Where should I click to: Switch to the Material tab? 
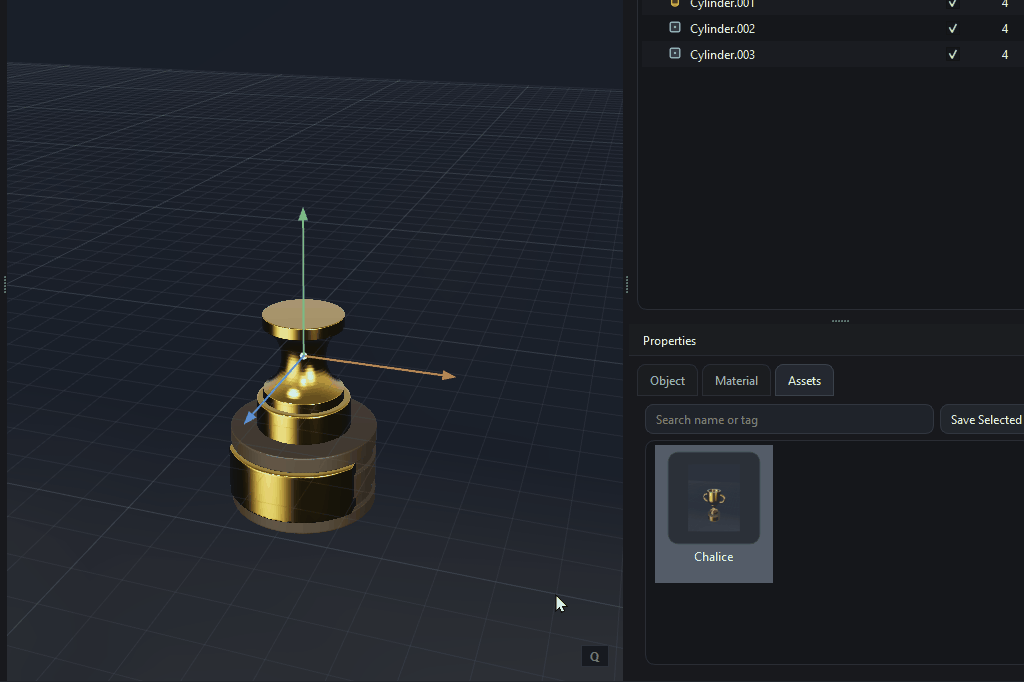736,380
